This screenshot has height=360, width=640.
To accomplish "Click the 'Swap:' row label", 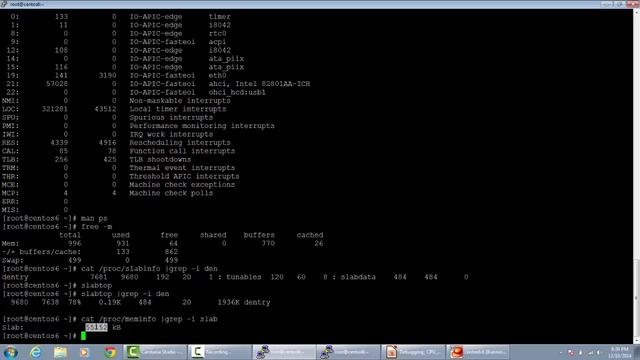I will pos(13,260).
